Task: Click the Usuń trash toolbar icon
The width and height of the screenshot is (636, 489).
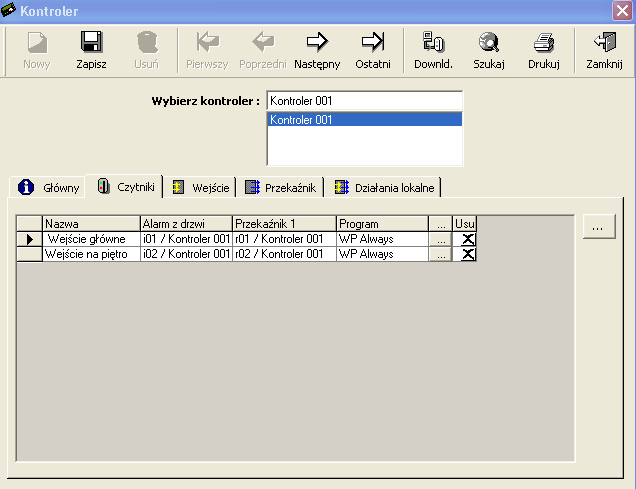Action: pos(147,42)
